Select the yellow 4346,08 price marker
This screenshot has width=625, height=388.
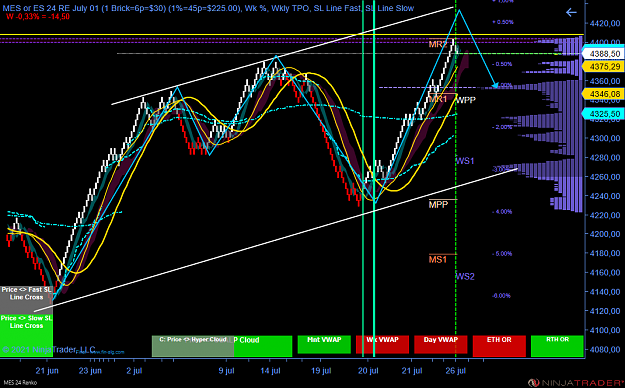[x=603, y=94]
